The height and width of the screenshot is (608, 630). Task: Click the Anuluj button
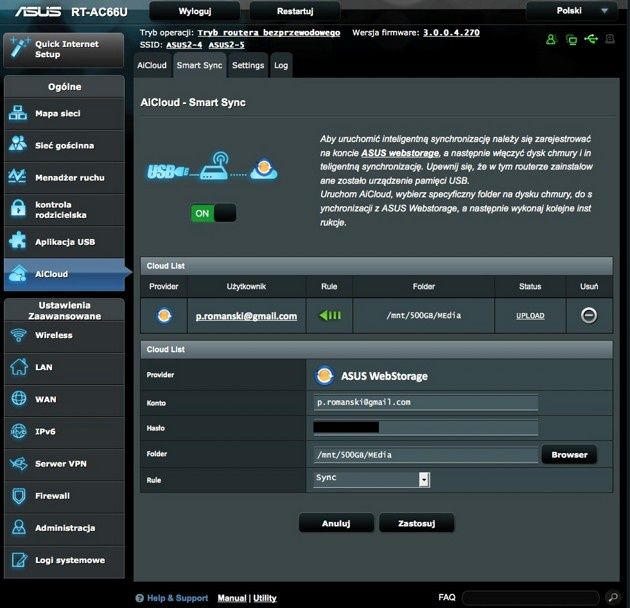336,523
